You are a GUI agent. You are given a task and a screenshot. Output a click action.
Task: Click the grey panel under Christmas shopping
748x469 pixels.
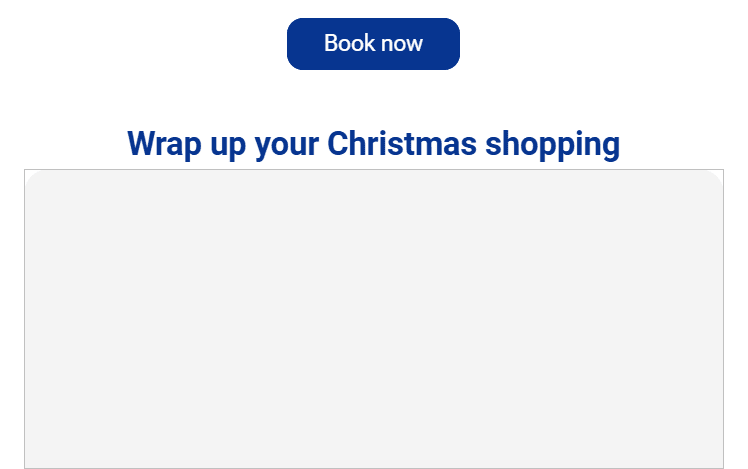click(373, 318)
